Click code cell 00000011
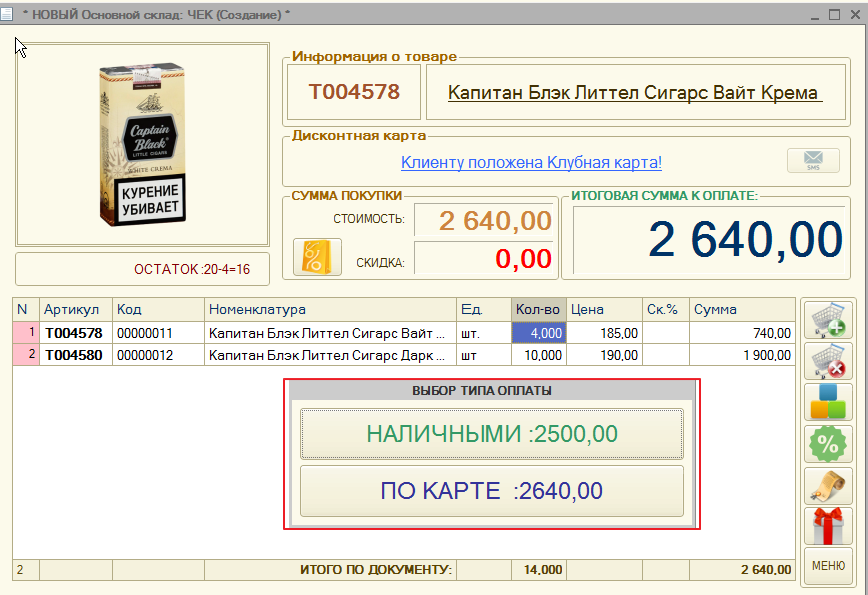Screen dimensions: 868x595 click(x=158, y=333)
